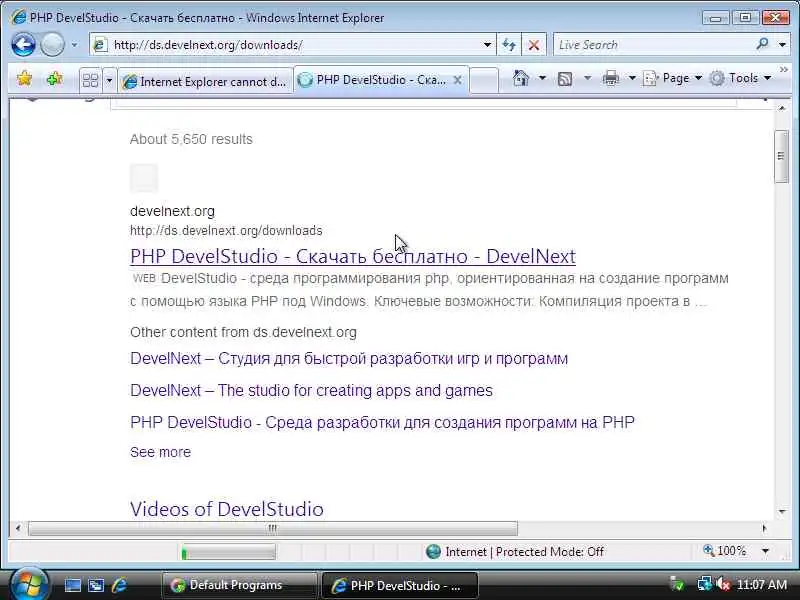Image resolution: width=800 pixels, height=600 pixels.
Task: Expand the zoom level dropdown arrow
Action: pos(765,551)
